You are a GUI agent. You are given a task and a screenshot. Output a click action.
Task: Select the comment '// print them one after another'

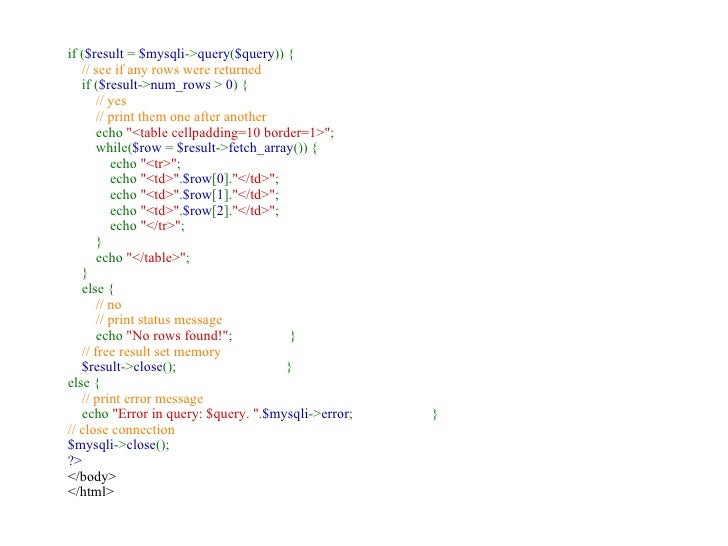coord(181,117)
